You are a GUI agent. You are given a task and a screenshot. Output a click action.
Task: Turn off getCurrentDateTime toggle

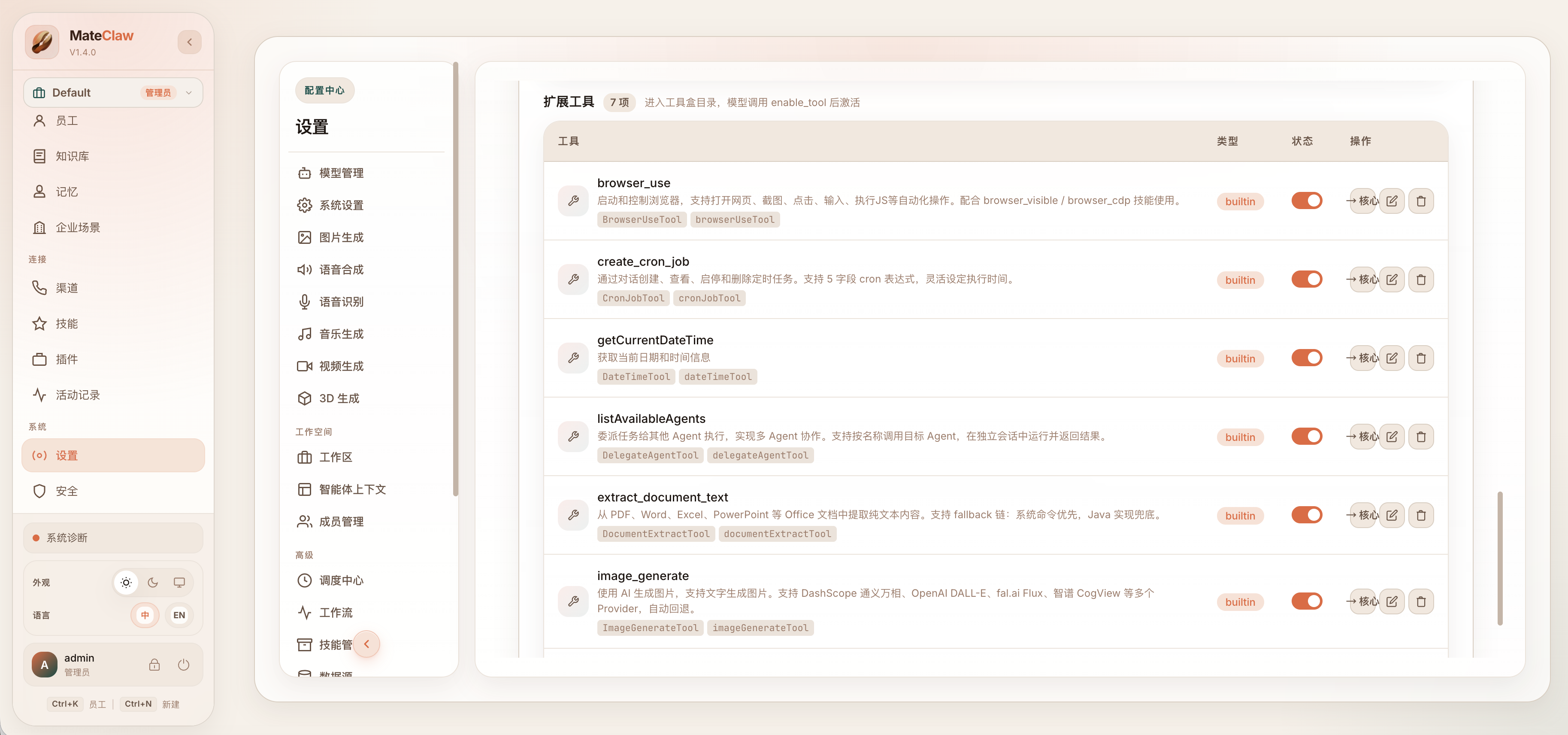pos(1306,358)
